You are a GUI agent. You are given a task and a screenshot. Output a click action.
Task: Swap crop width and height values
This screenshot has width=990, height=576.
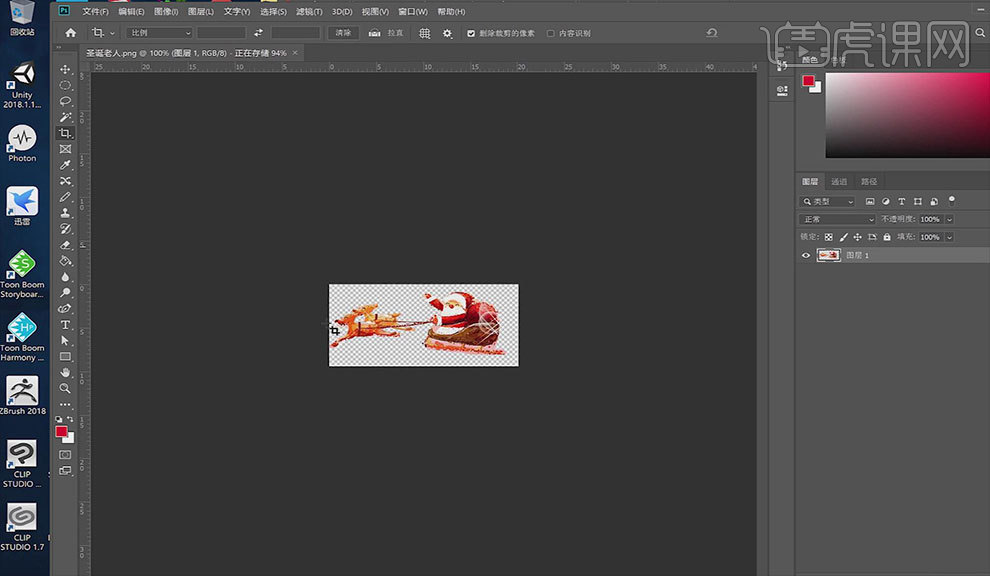pyautogui.click(x=258, y=33)
